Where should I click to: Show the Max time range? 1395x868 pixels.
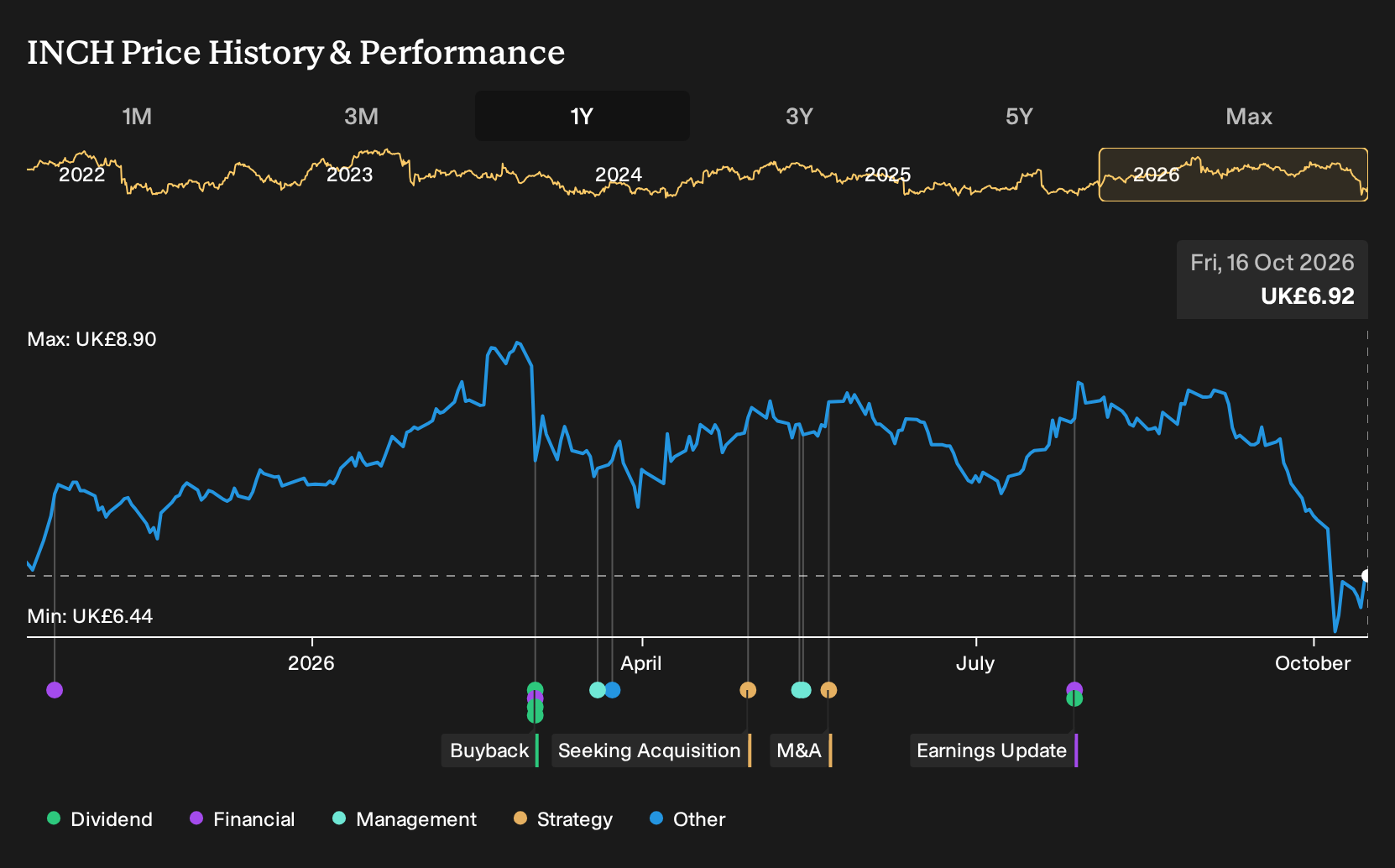click(1249, 116)
